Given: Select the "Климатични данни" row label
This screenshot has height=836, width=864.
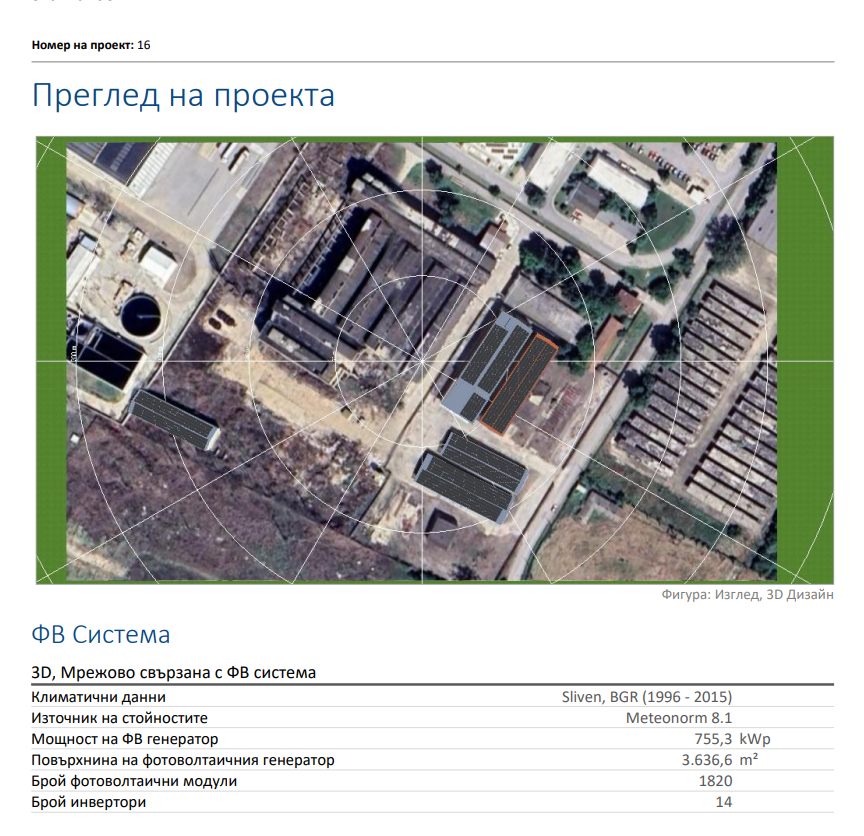Looking at the screenshot, I should 98,697.
